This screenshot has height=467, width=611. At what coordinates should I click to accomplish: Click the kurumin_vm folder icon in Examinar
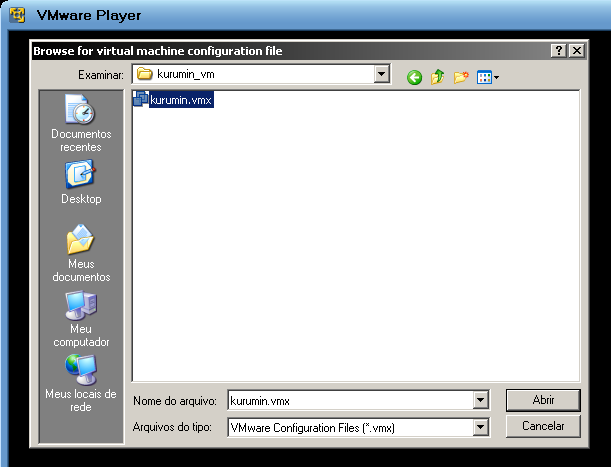coord(145,74)
